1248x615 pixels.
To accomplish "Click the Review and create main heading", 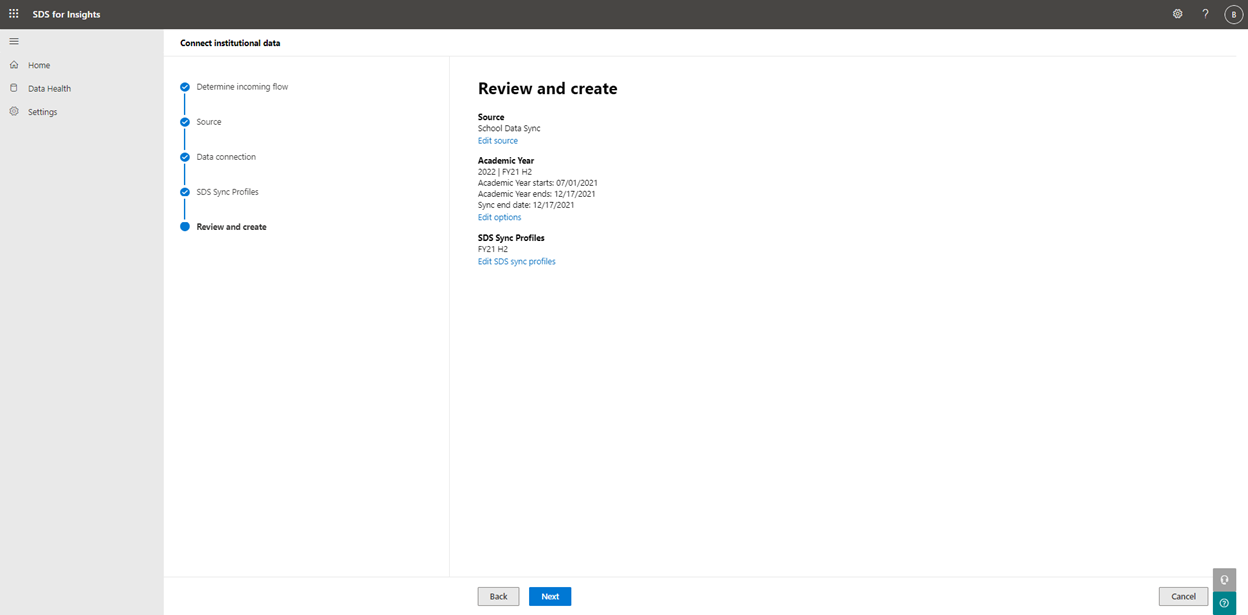I will pyautogui.click(x=547, y=88).
